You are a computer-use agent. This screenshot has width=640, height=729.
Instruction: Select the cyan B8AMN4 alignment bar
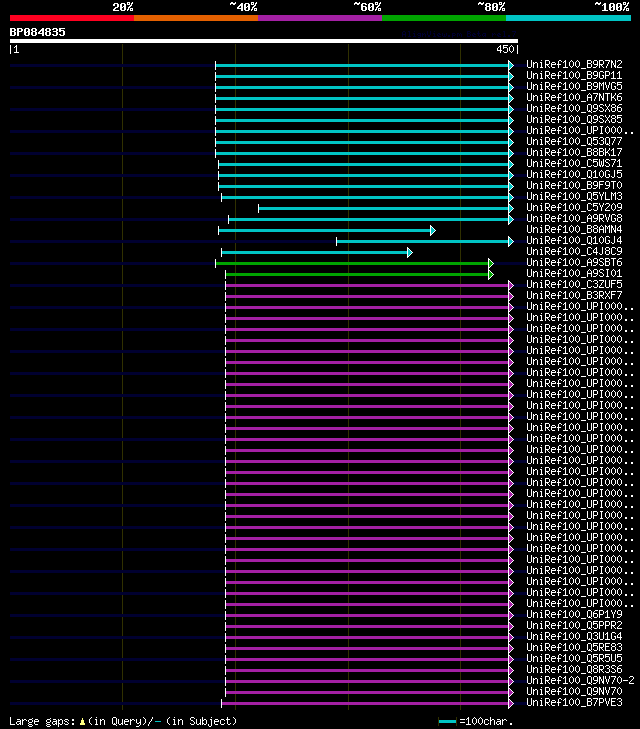pos(327,230)
